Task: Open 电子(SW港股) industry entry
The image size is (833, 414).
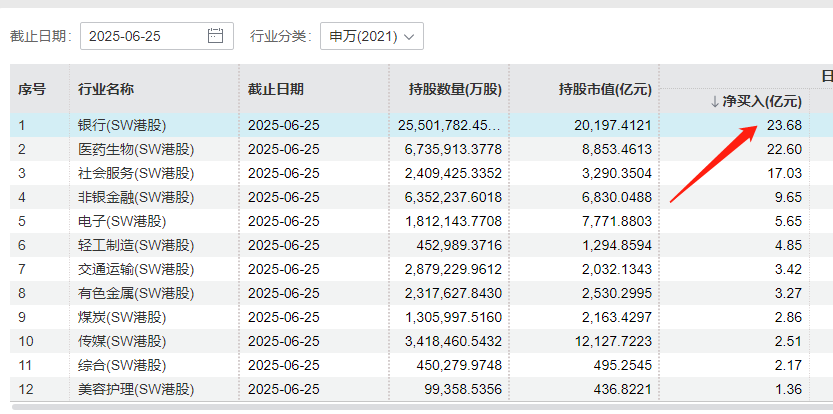Action: coord(122,221)
